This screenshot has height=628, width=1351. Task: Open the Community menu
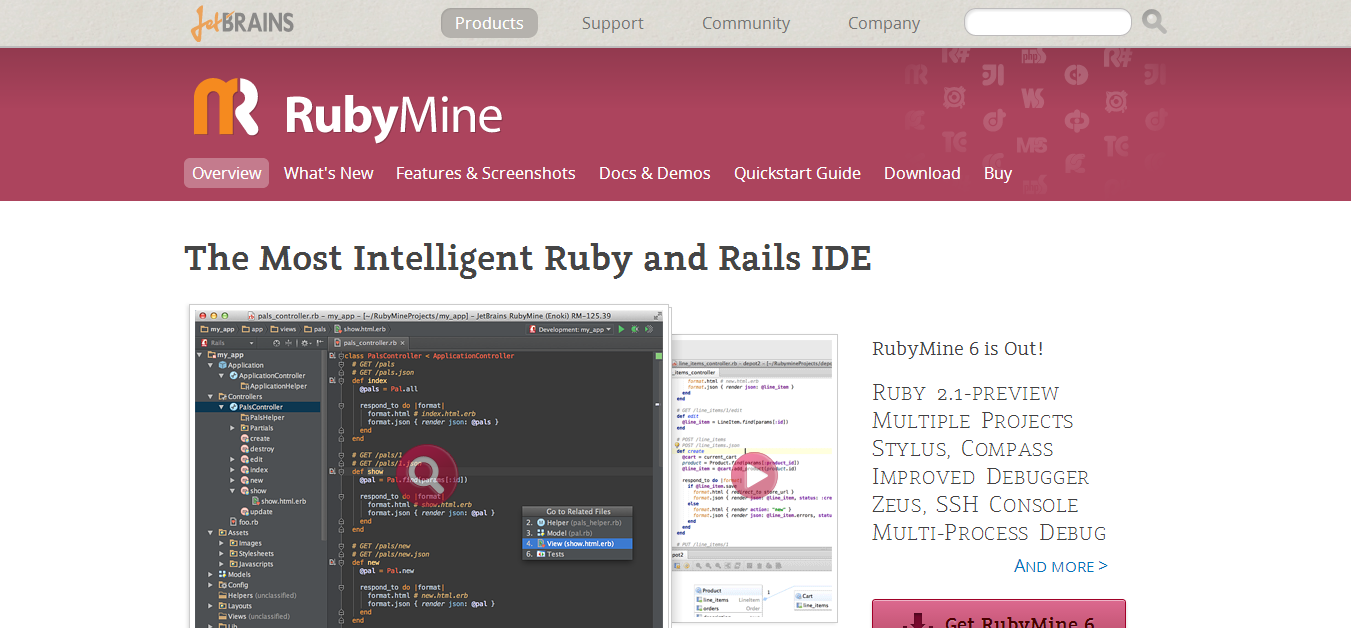(746, 23)
